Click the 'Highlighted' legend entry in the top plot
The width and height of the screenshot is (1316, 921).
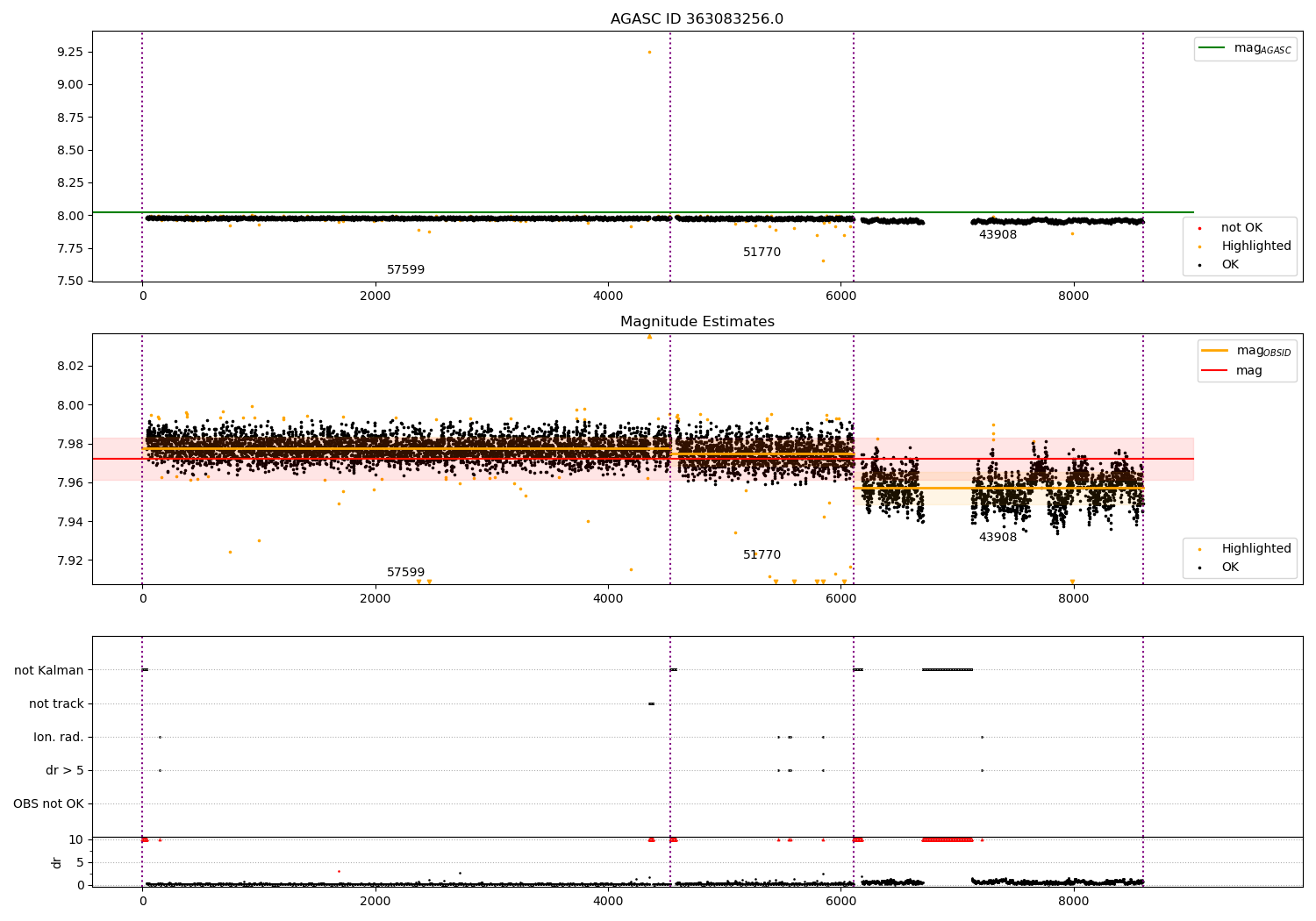(x=1256, y=246)
